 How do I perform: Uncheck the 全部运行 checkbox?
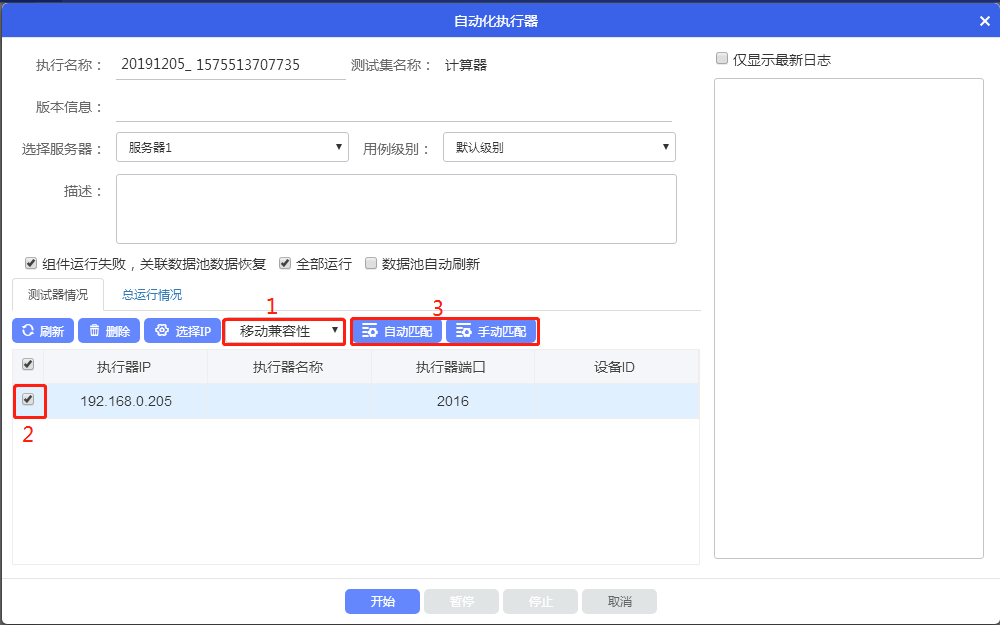[285, 264]
